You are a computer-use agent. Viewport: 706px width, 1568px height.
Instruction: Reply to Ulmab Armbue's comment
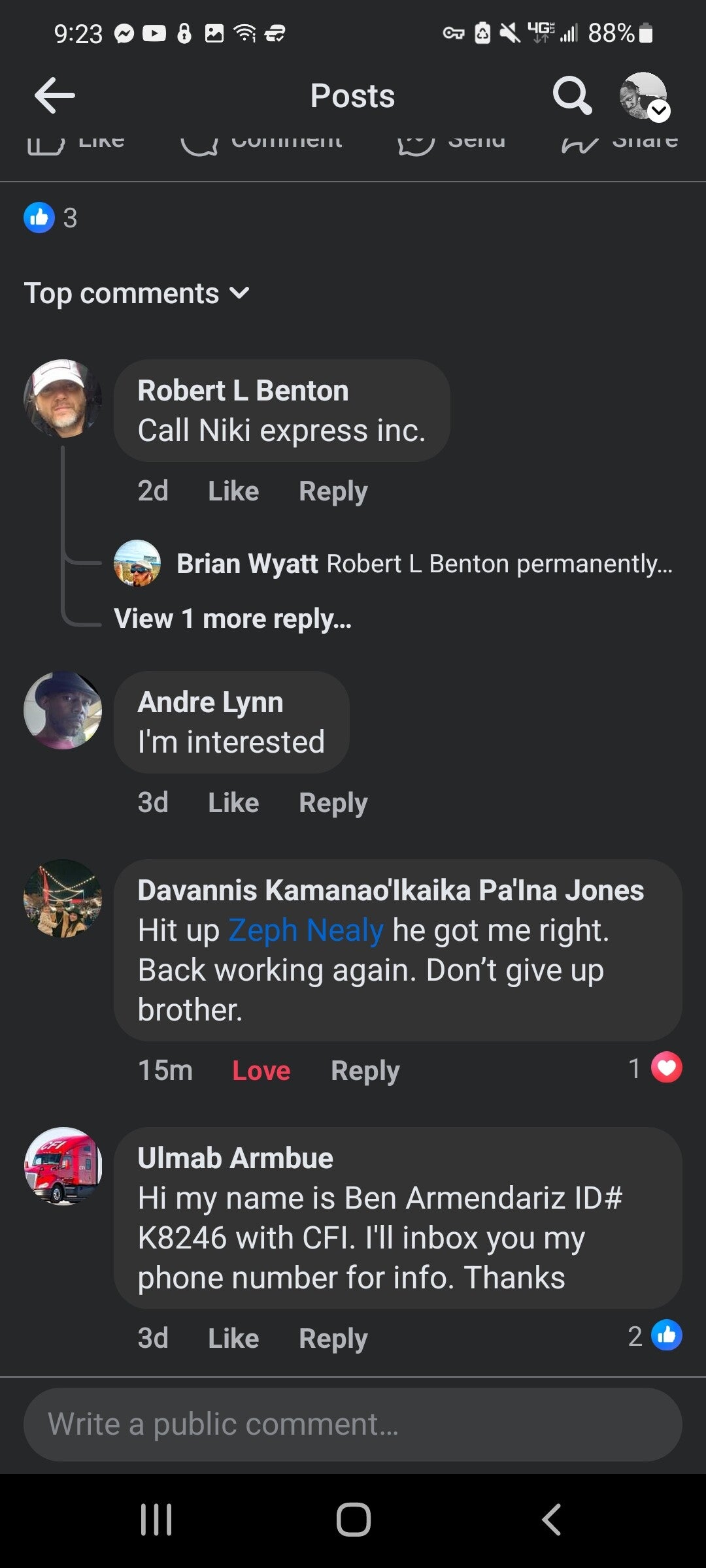333,1339
